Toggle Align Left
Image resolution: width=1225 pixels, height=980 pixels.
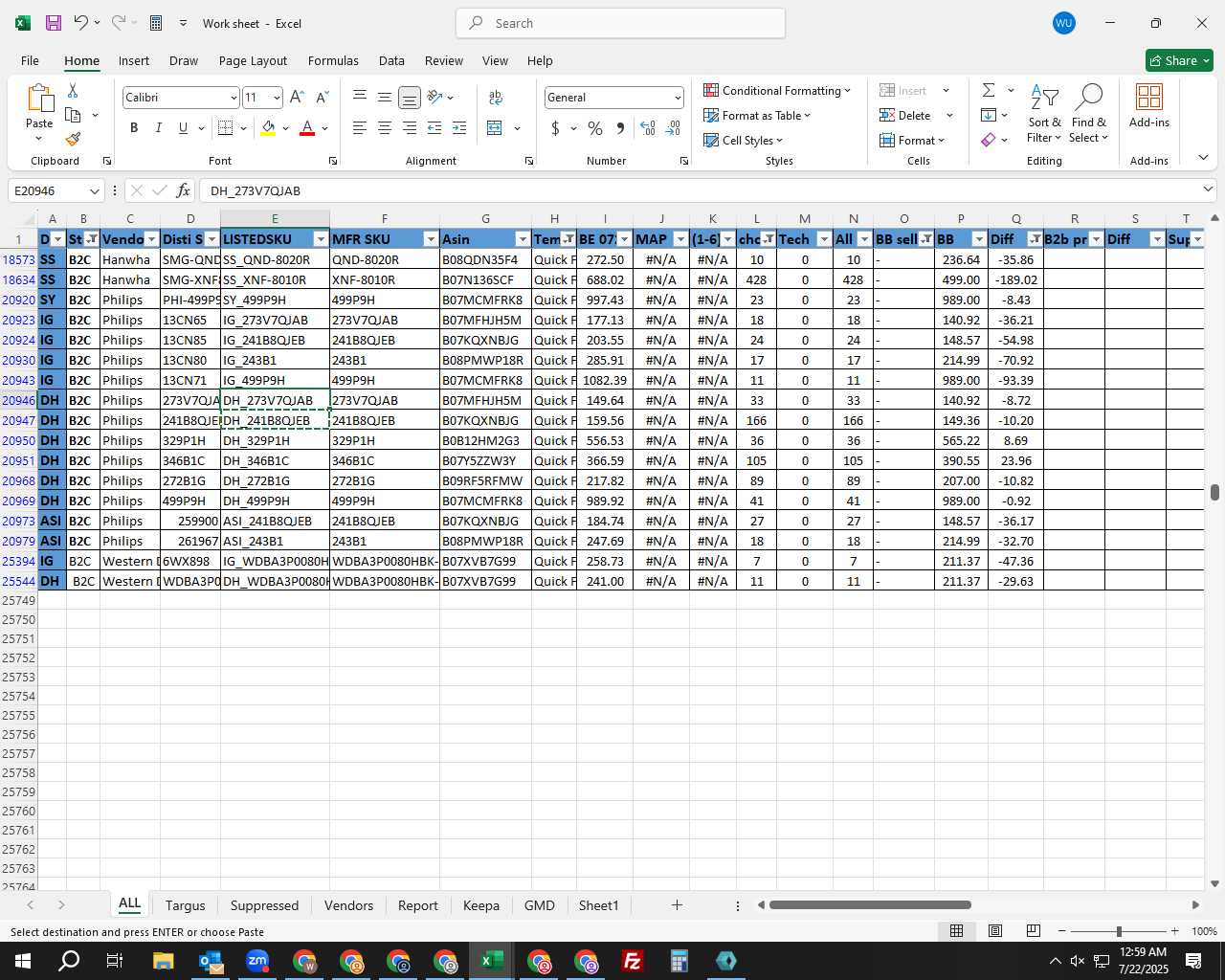pyautogui.click(x=360, y=128)
